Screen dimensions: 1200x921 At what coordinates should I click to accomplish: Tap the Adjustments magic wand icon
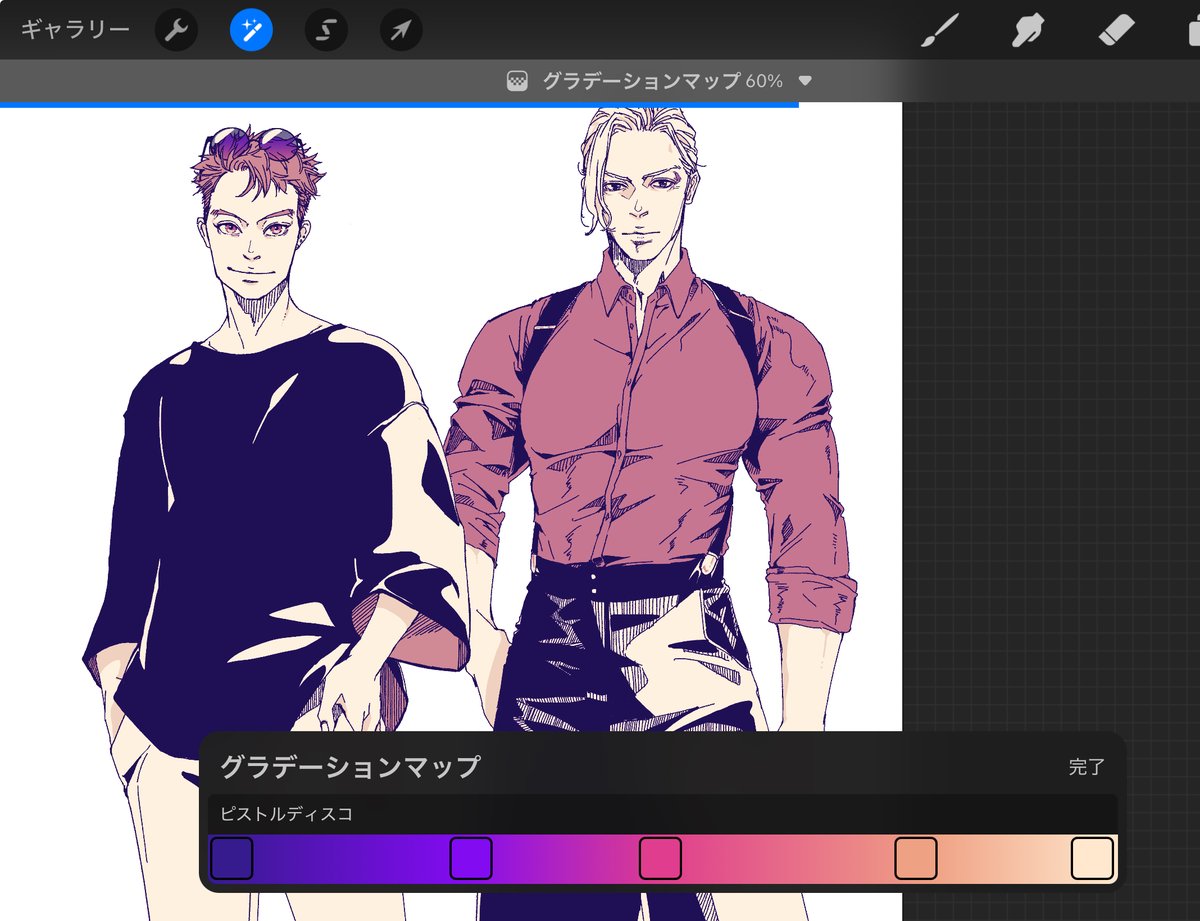pyautogui.click(x=251, y=30)
